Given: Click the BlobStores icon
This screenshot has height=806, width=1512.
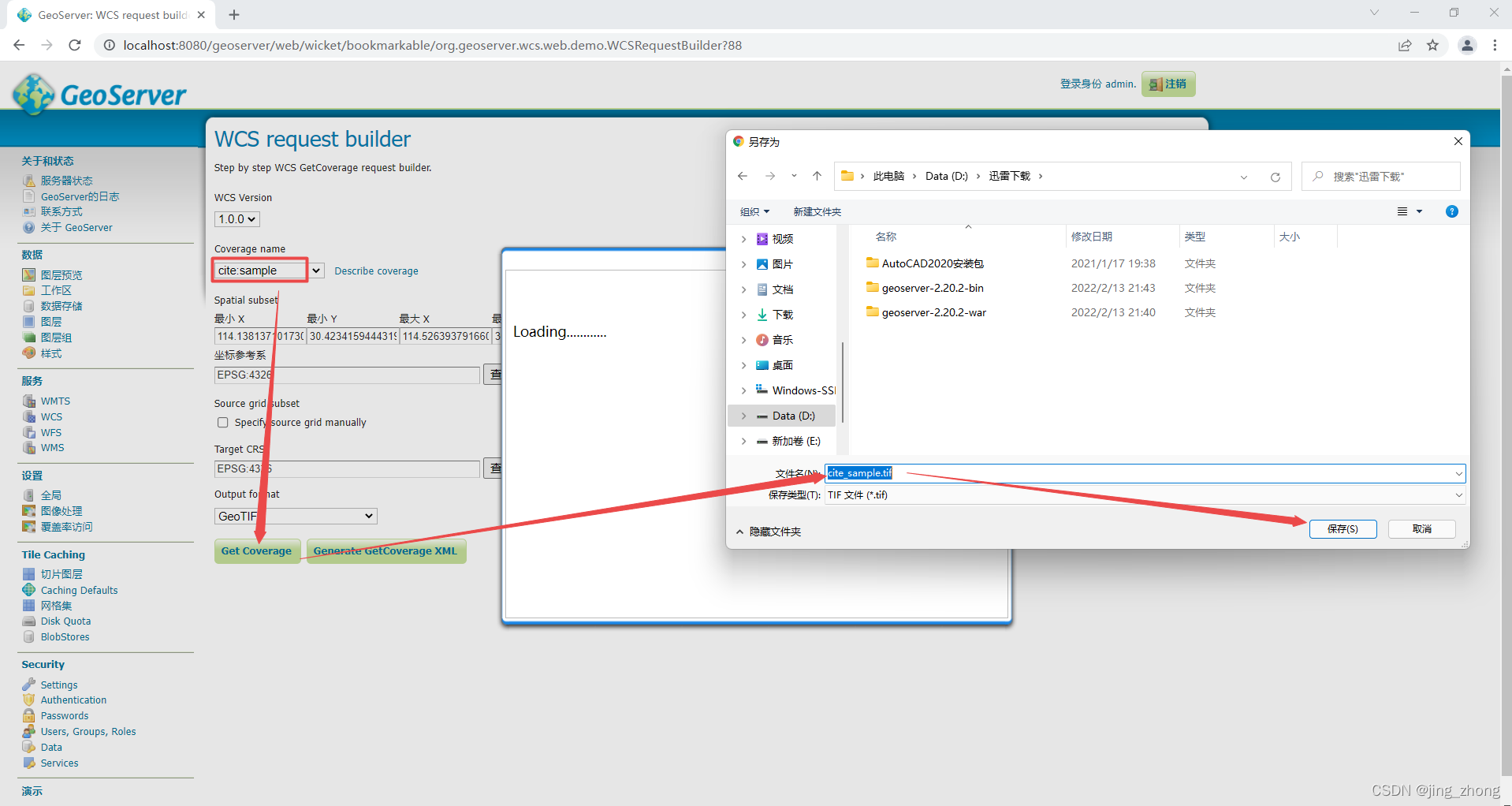Looking at the screenshot, I should tap(29, 636).
